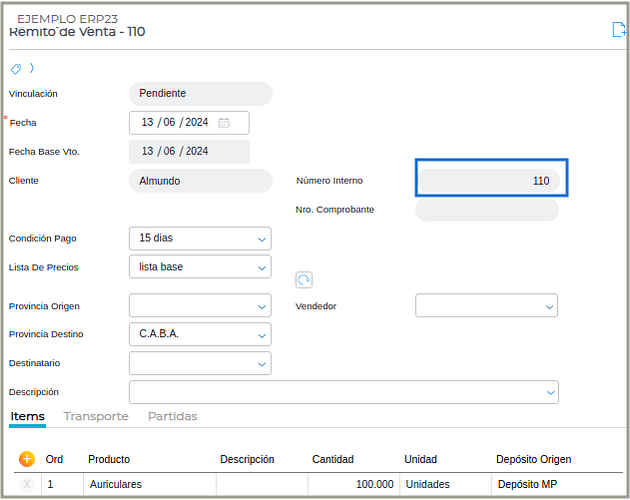Image resolution: width=630 pixels, height=500 pixels.
Task: Remove the Auriculares row with X icon
Action: [x=27, y=484]
